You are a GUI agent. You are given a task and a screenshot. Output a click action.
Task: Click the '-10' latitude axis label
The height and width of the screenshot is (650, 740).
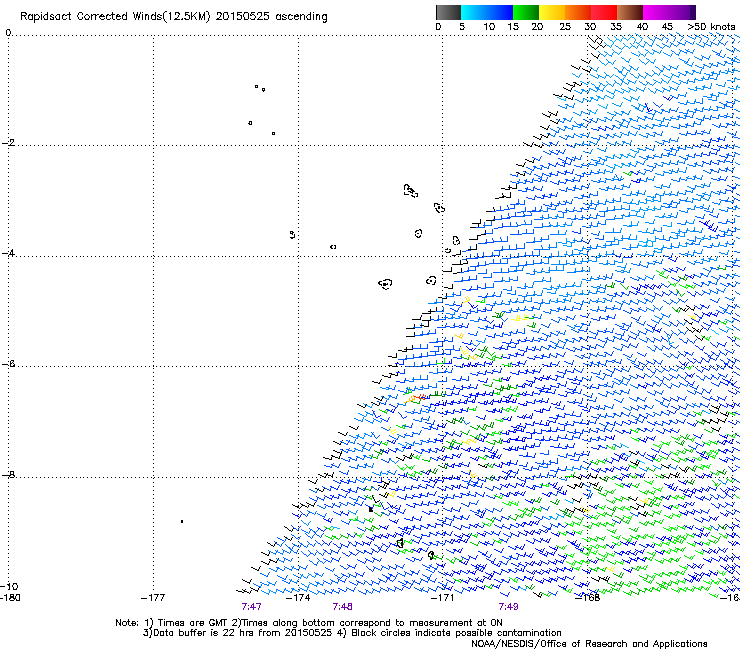(9, 586)
